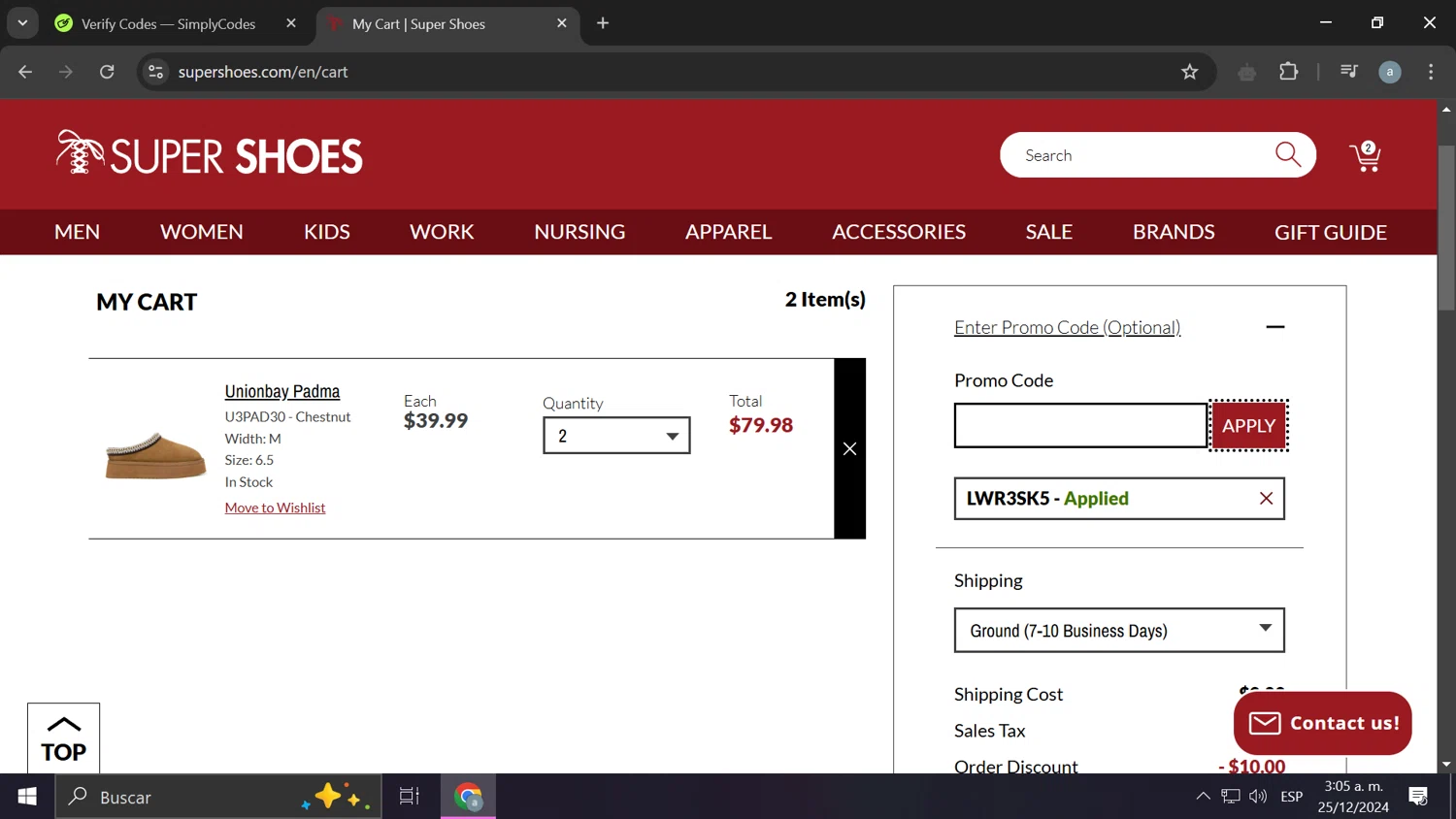This screenshot has width=1456, height=819.
Task: Click the Promo Code input field
Action: pyautogui.click(x=1080, y=425)
